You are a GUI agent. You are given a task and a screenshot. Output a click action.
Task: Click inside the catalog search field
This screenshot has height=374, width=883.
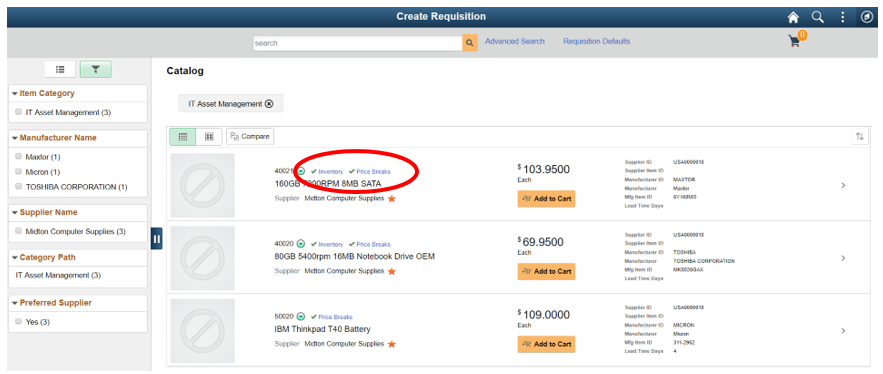(x=358, y=43)
